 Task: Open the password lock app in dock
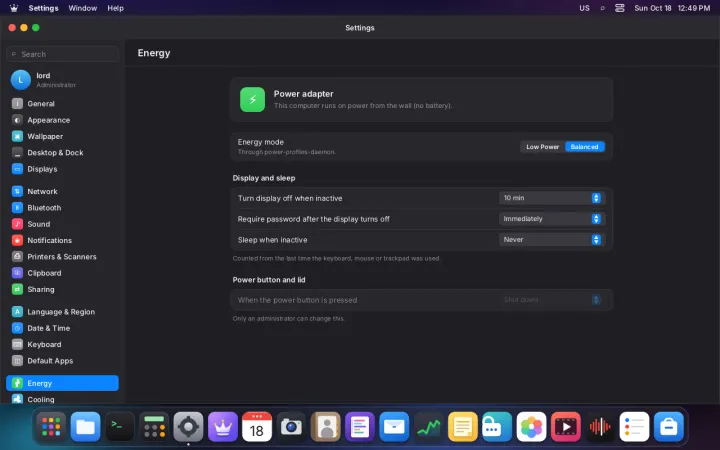point(497,427)
